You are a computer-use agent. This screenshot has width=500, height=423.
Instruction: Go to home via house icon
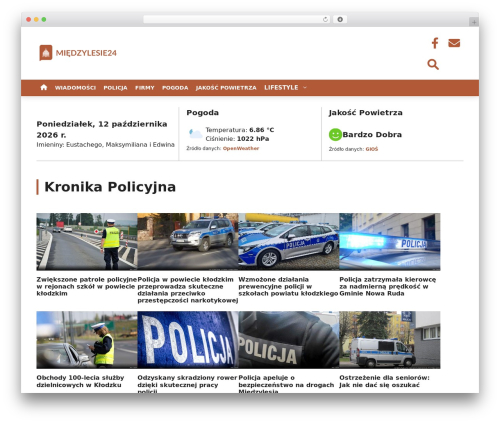click(44, 87)
